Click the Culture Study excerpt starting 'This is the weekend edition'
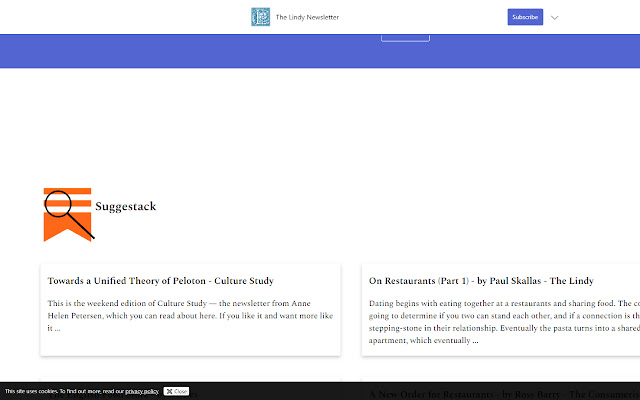This screenshot has width=640, height=400. point(190,316)
